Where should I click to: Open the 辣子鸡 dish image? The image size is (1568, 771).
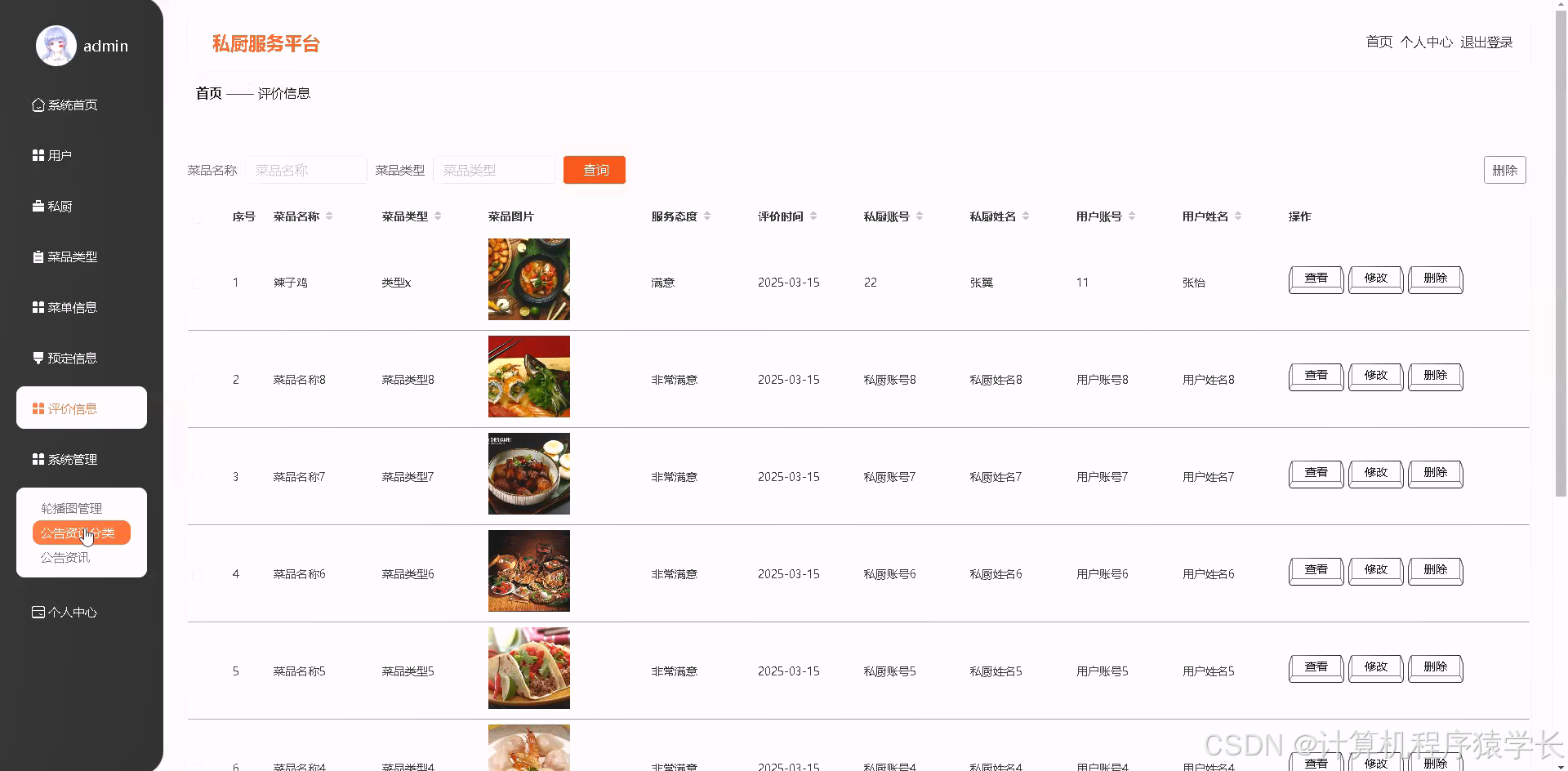tap(529, 279)
